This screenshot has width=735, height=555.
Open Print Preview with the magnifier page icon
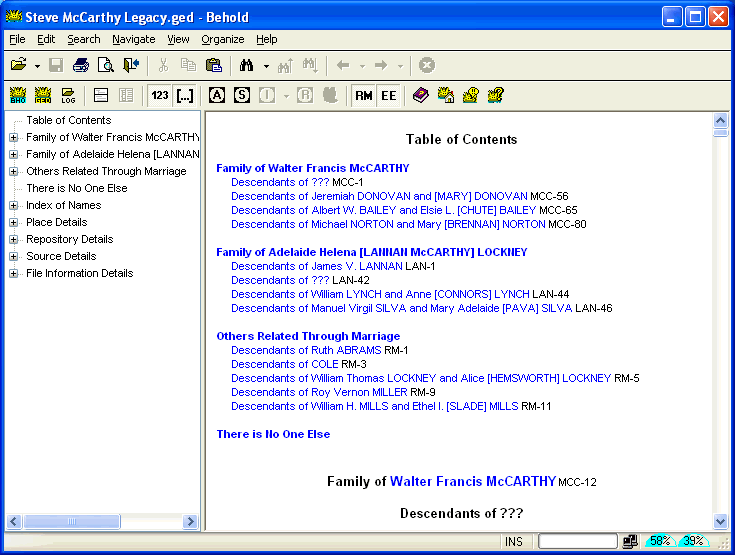(x=106, y=65)
